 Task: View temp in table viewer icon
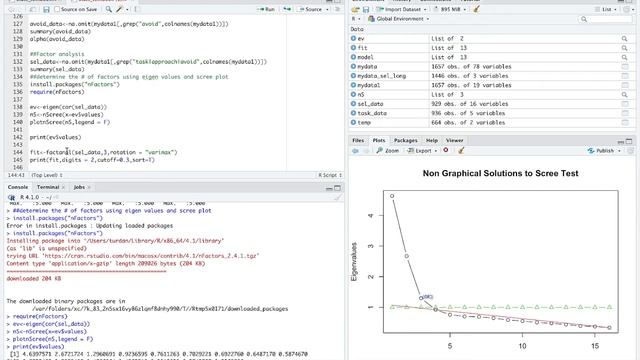624,122
